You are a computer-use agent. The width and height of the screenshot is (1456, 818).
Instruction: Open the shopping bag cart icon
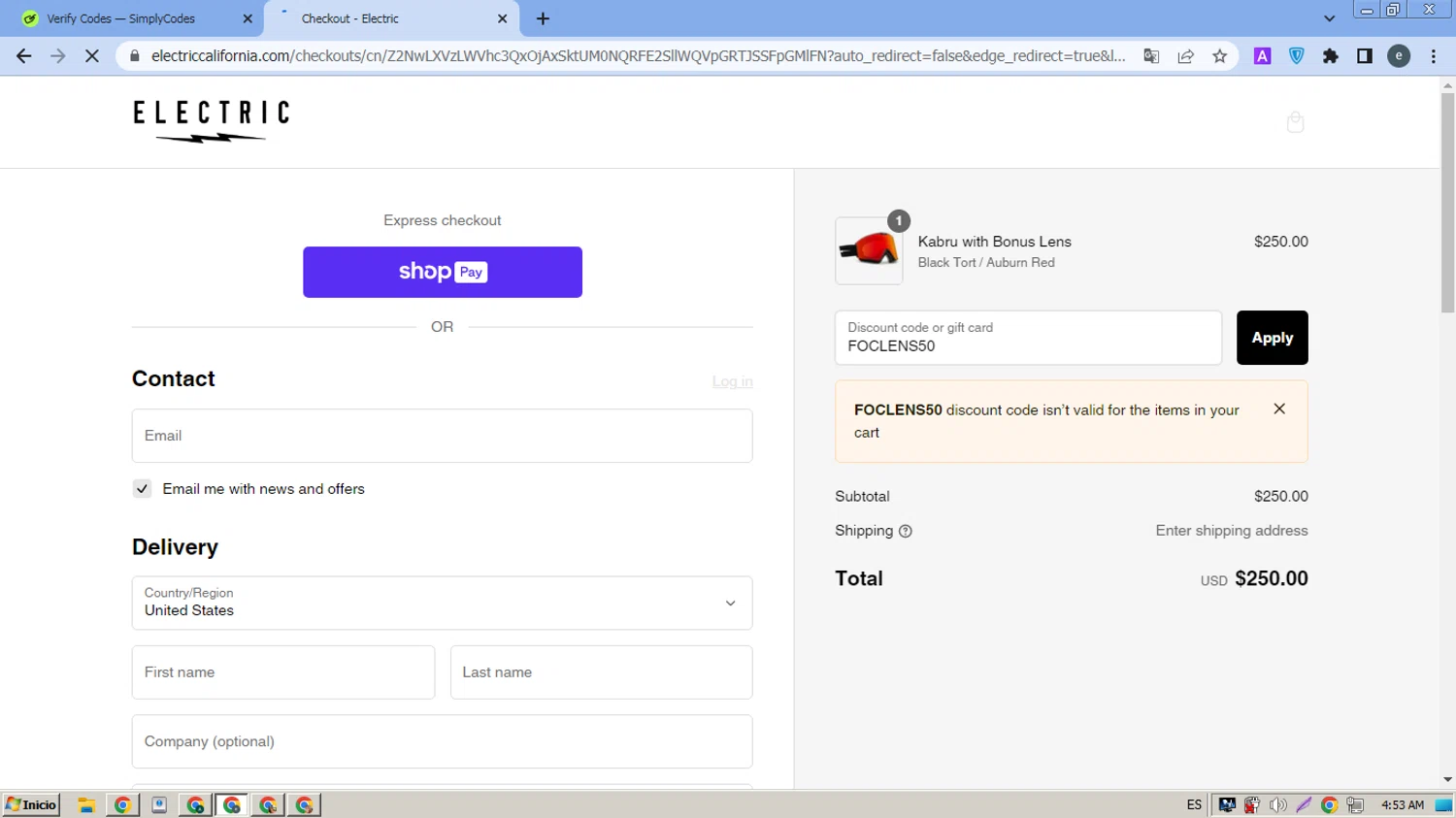pyautogui.click(x=1295, y=121)
